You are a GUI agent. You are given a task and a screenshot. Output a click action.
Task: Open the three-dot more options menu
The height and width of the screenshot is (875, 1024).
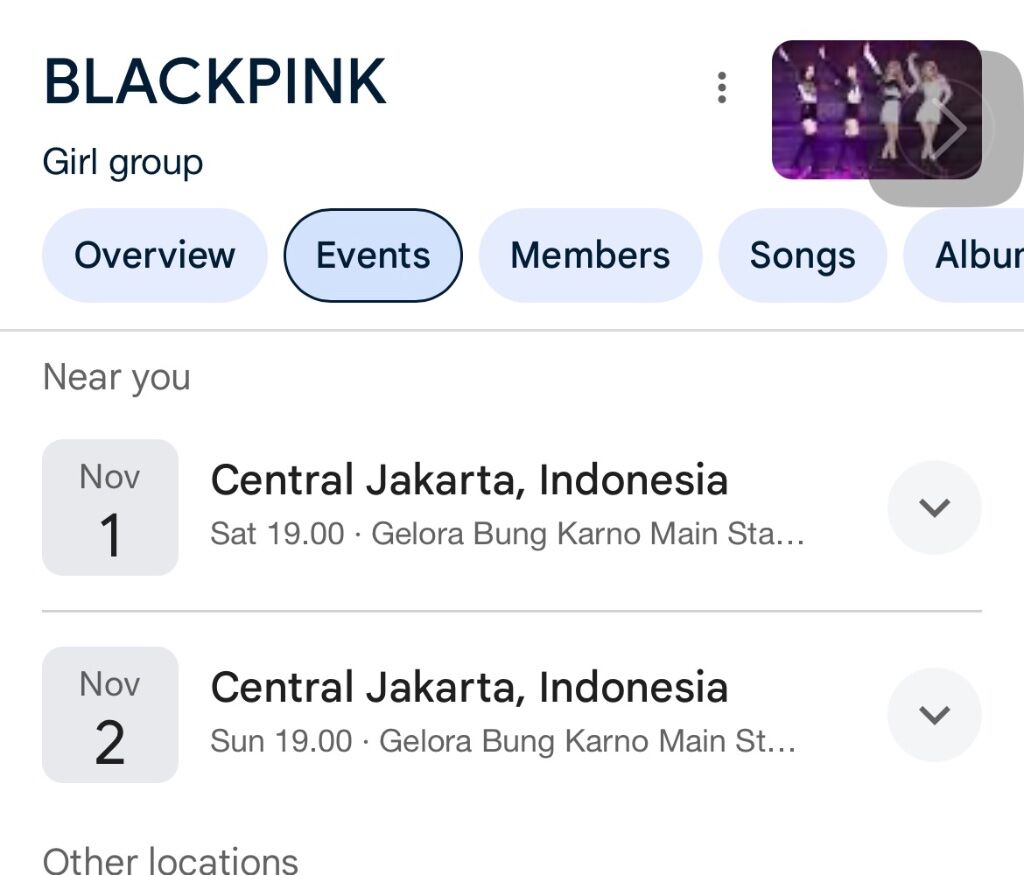click(721, 88)
